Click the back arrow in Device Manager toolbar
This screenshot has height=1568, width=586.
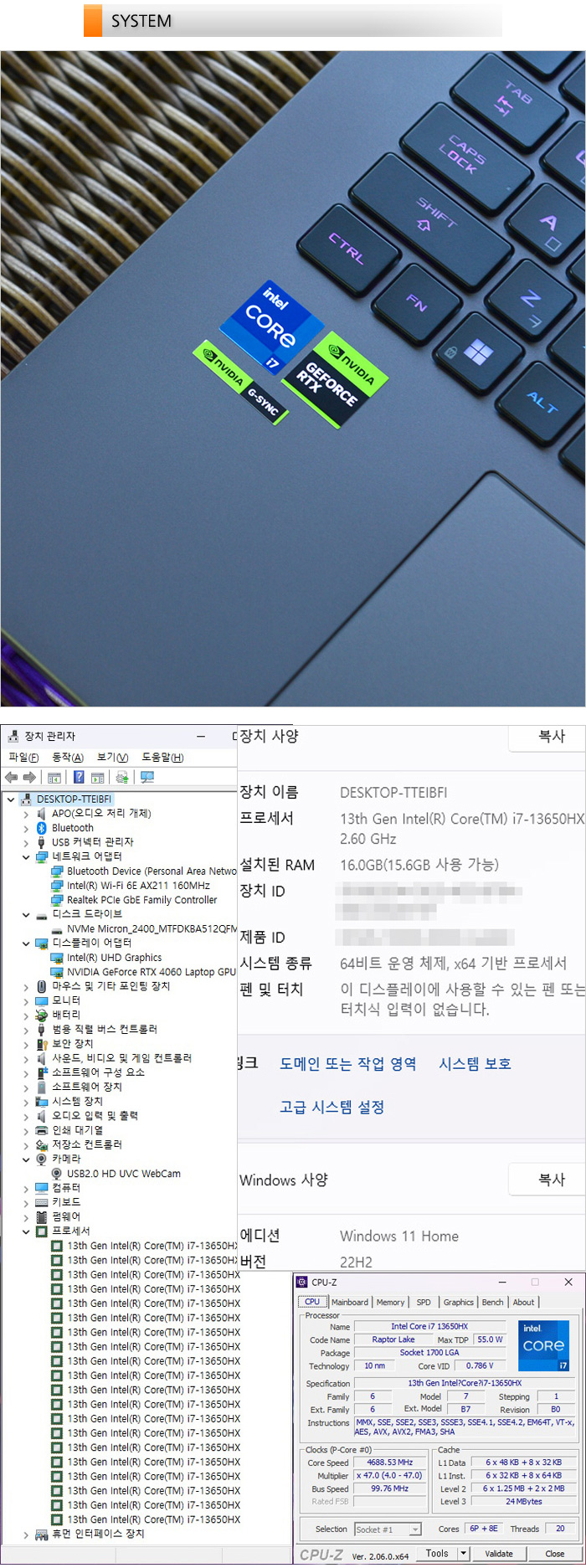pyautogui.click(x=11, y=777)
